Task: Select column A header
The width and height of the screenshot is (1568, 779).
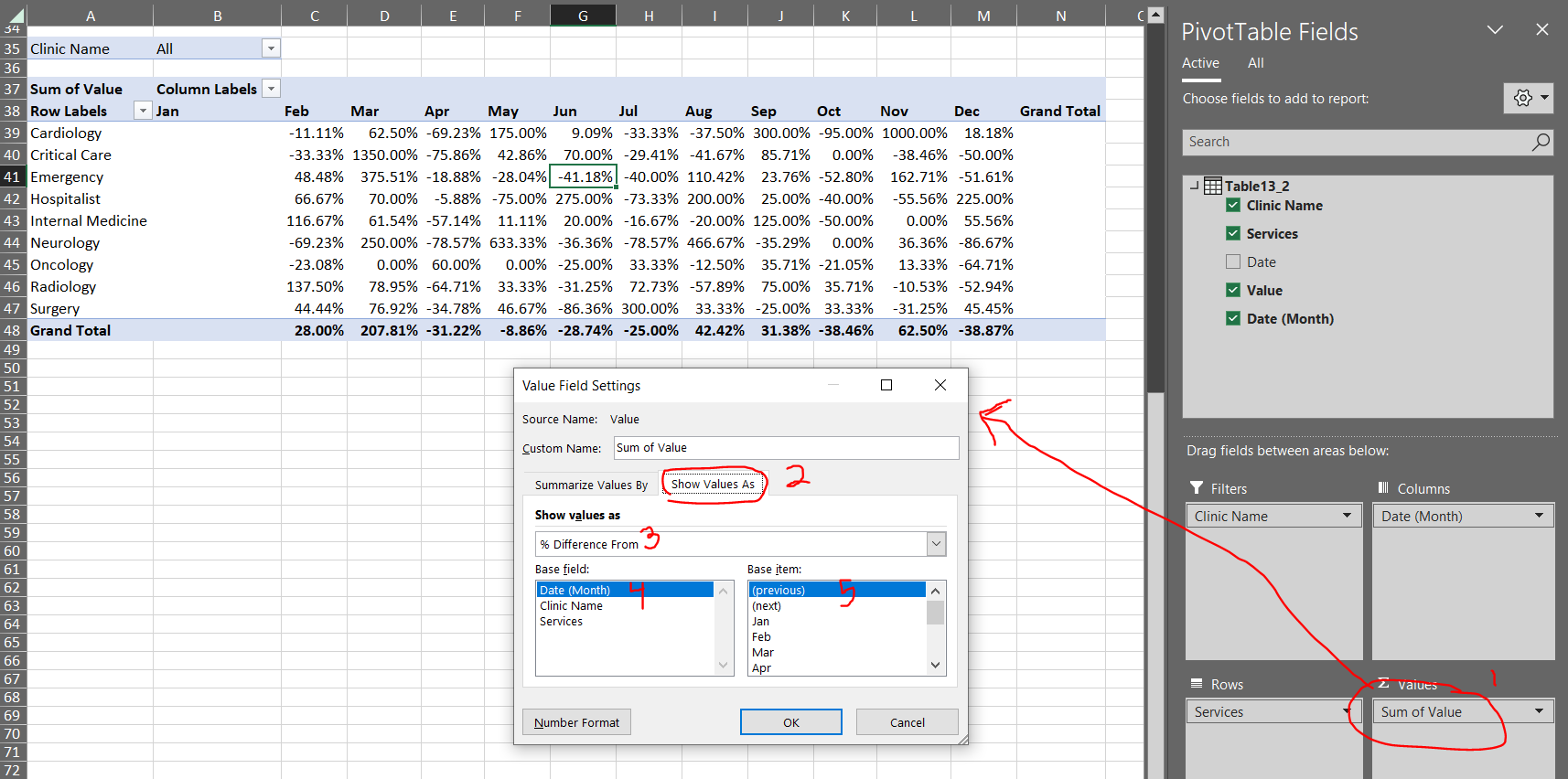Action: [90, 16]
